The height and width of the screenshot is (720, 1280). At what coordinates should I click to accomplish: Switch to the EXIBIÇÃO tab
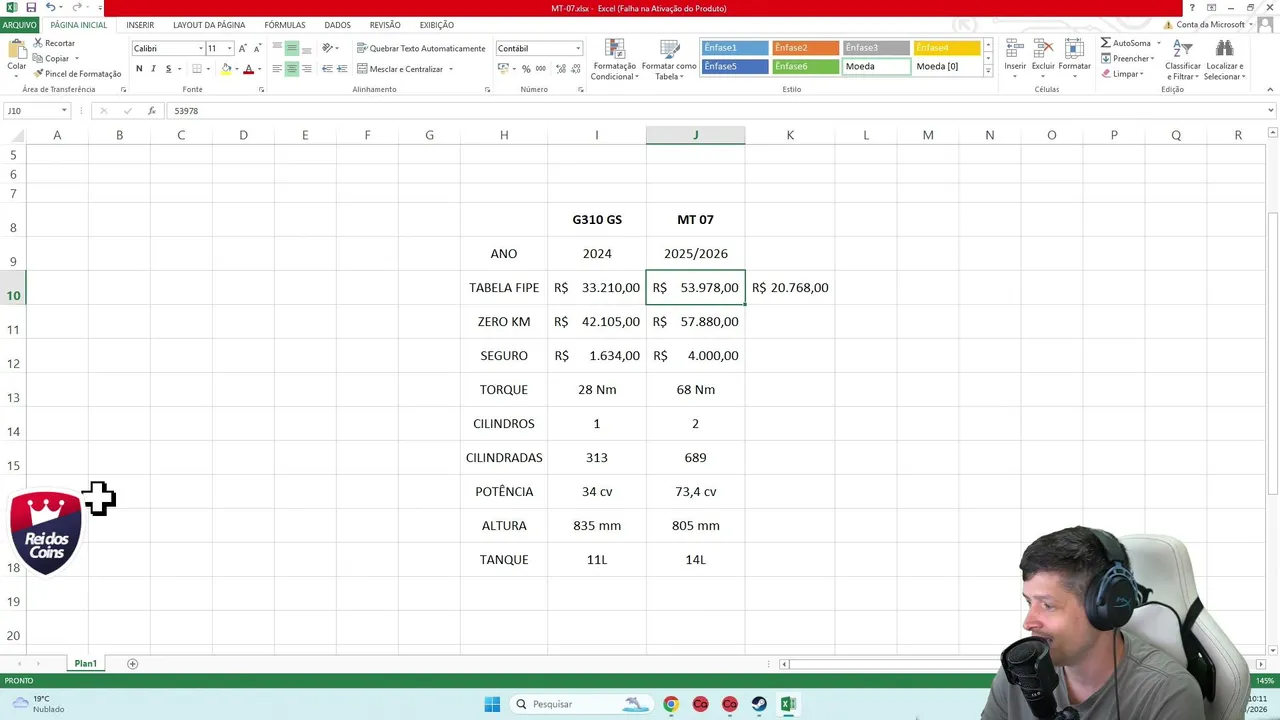436,25
